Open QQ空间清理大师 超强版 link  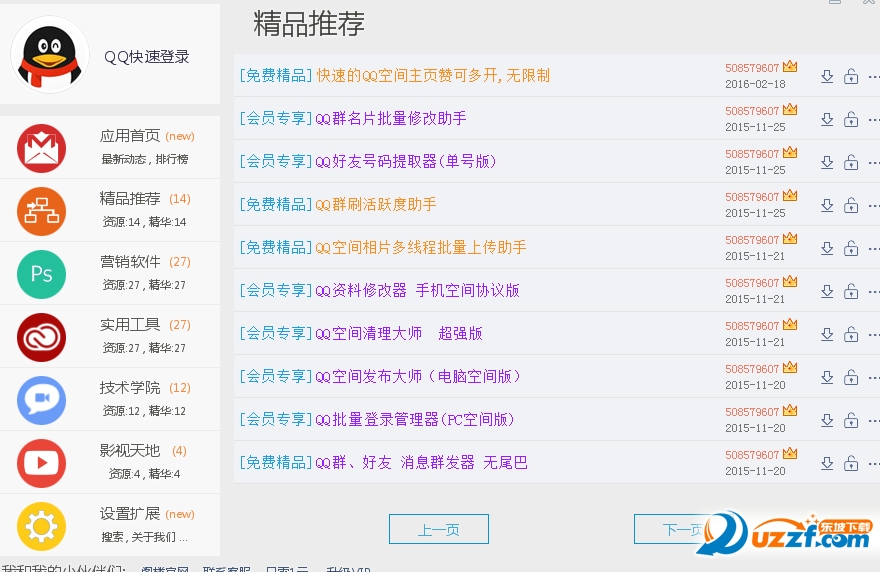point(399,333)
